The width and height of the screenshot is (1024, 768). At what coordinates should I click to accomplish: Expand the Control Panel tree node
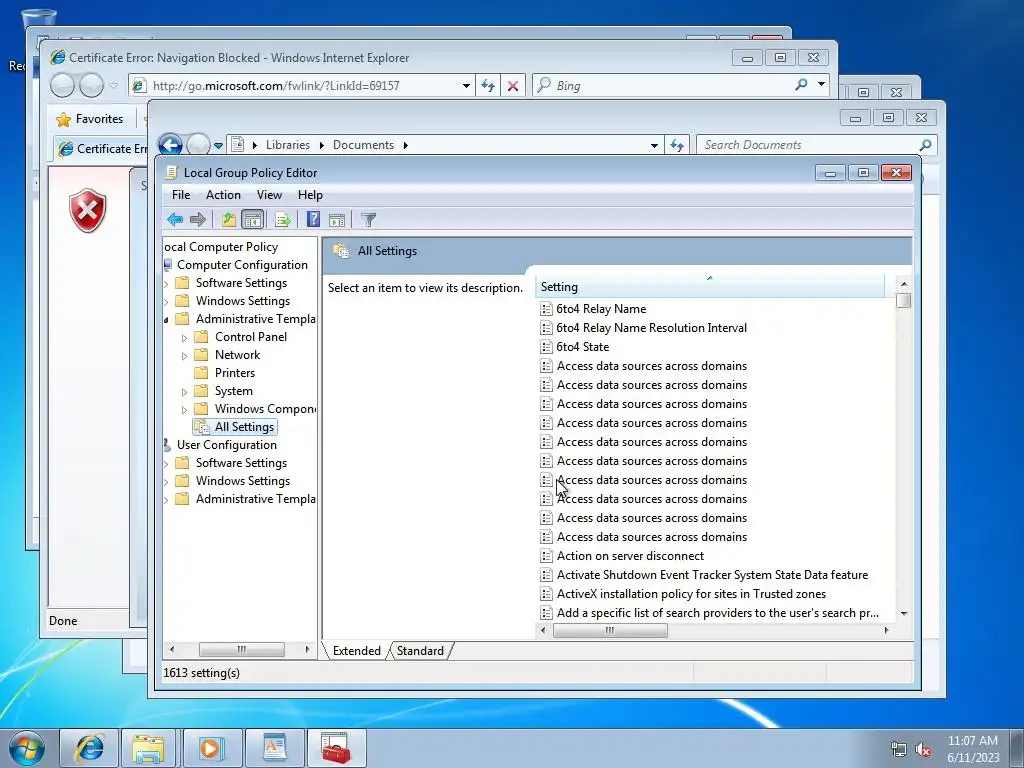point(184,338)
